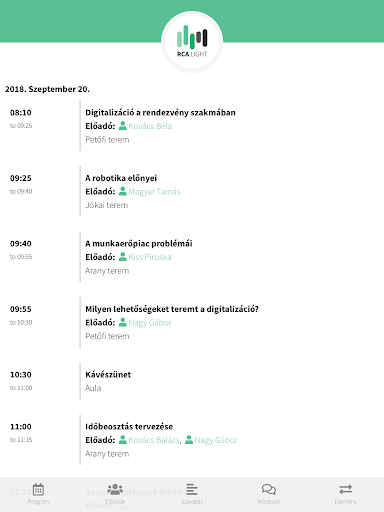Click person icon beside Magyar Tamás

point(123,191)
